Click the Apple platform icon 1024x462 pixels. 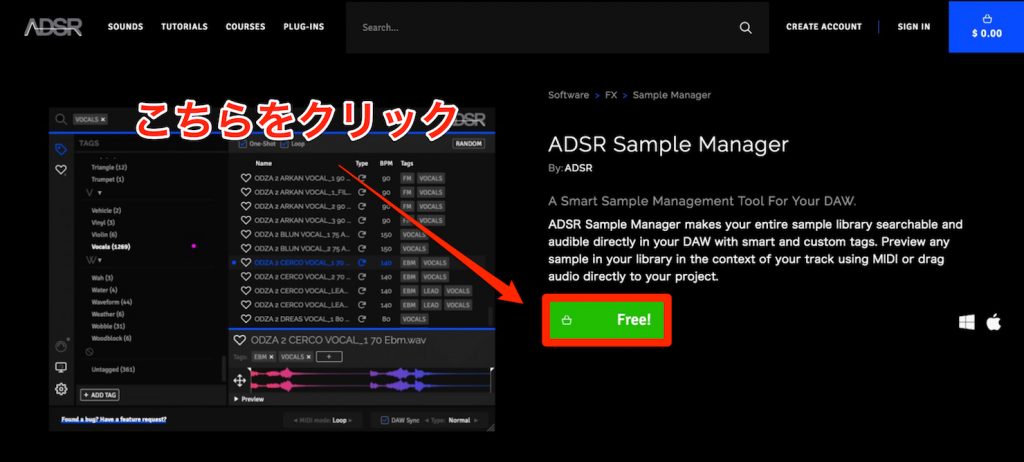pyautogui.click(x=993, y=321)
